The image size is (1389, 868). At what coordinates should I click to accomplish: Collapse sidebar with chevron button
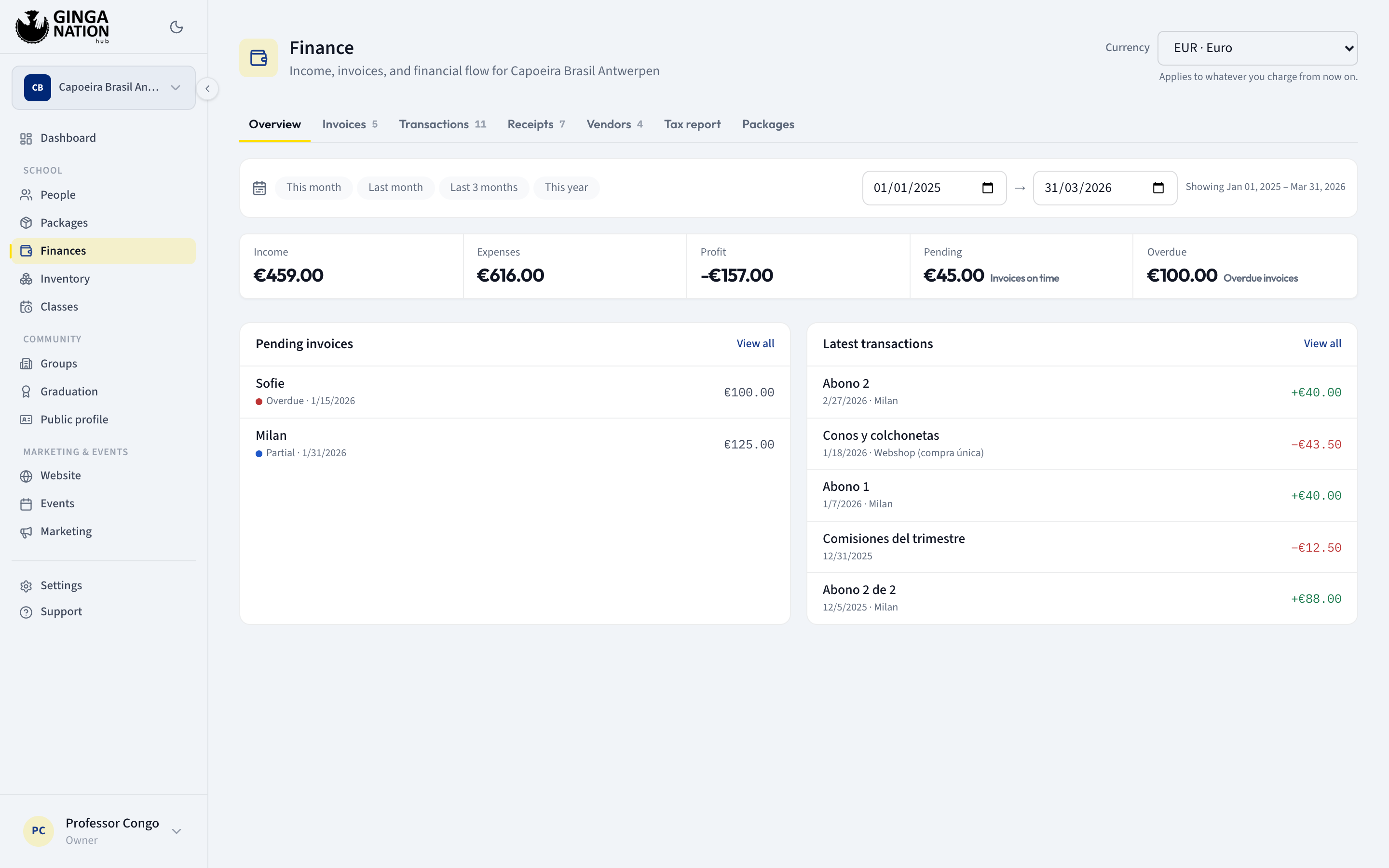click(207, 88)
